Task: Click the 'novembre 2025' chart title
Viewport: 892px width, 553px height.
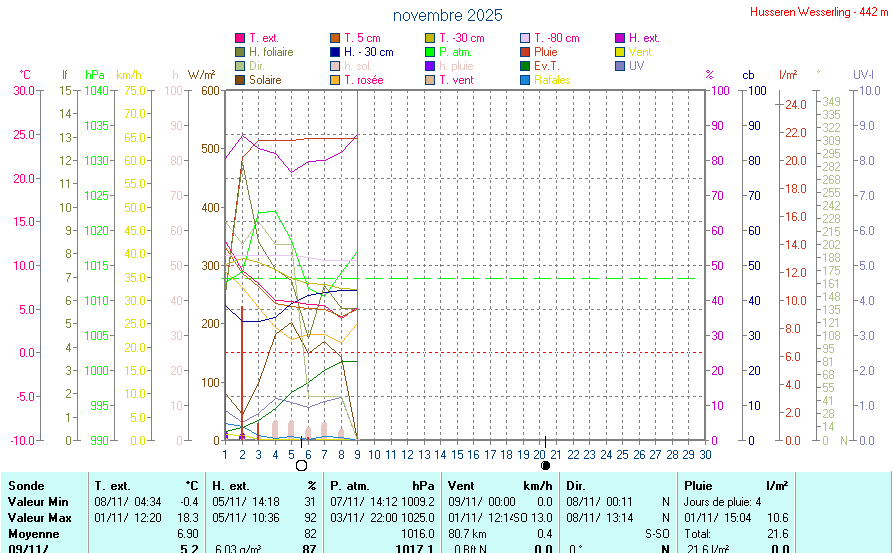Action: (447, 16)
